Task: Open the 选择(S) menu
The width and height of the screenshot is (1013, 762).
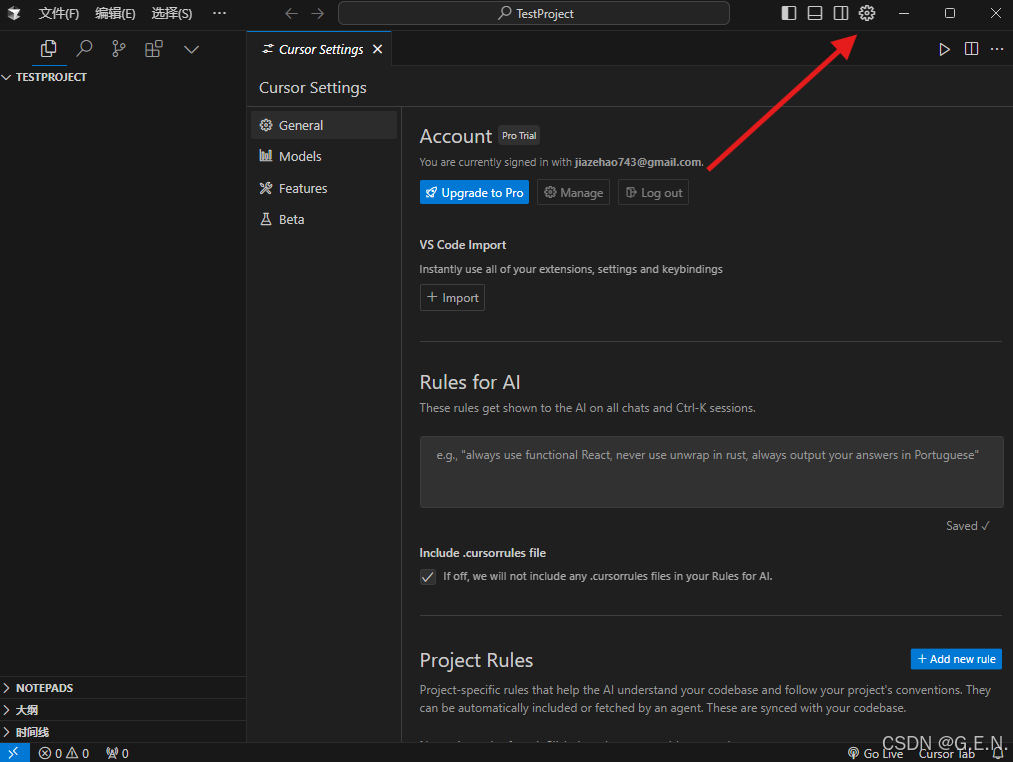Action: (171, 14)
